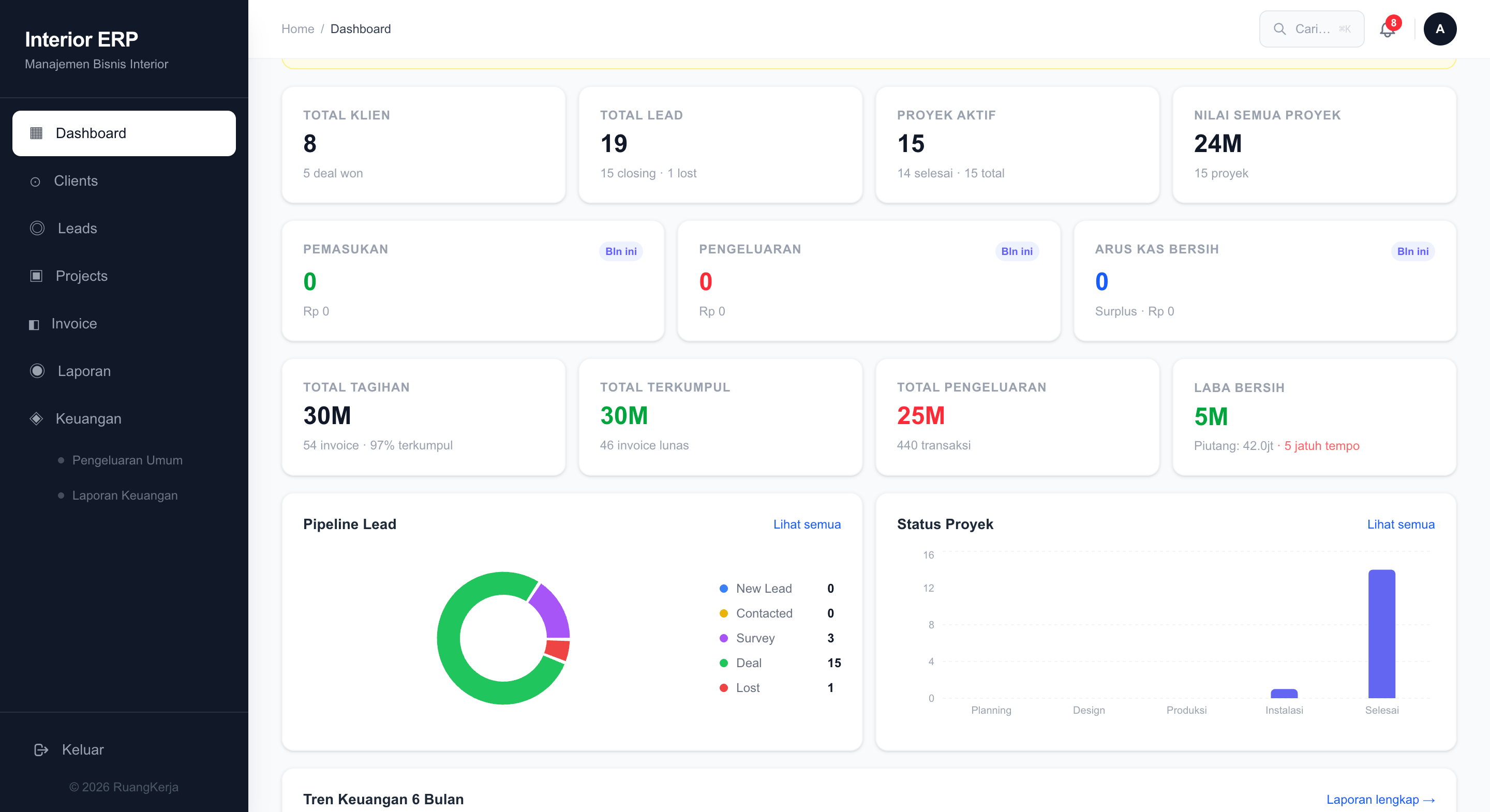Click the Projects square icon
The width and height of the screenshot is (1490, 812).
coord(36,276)
